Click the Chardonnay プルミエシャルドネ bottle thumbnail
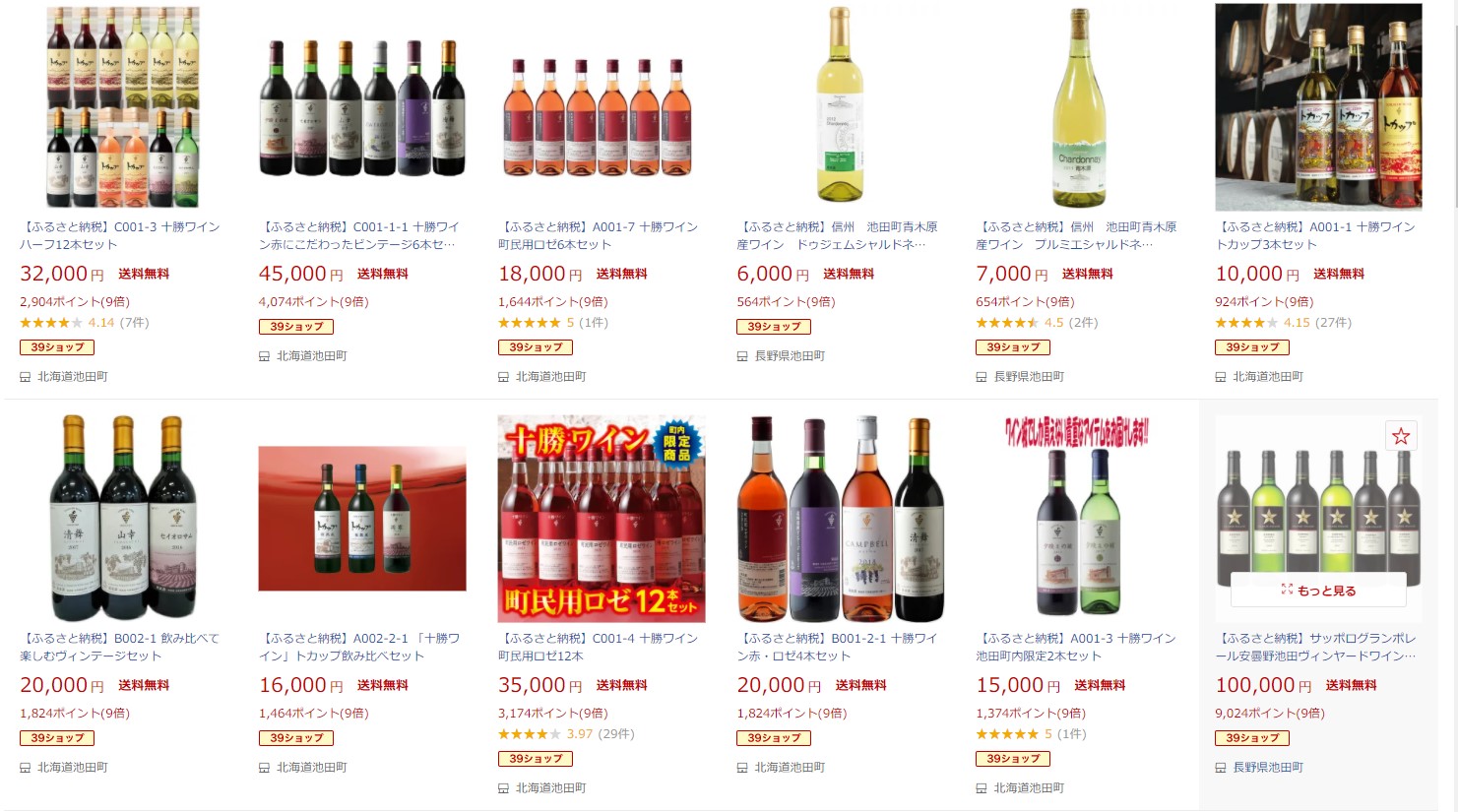Viewport: 1458px width, 812px height. pyautogui.click(x=1079, y=107)
